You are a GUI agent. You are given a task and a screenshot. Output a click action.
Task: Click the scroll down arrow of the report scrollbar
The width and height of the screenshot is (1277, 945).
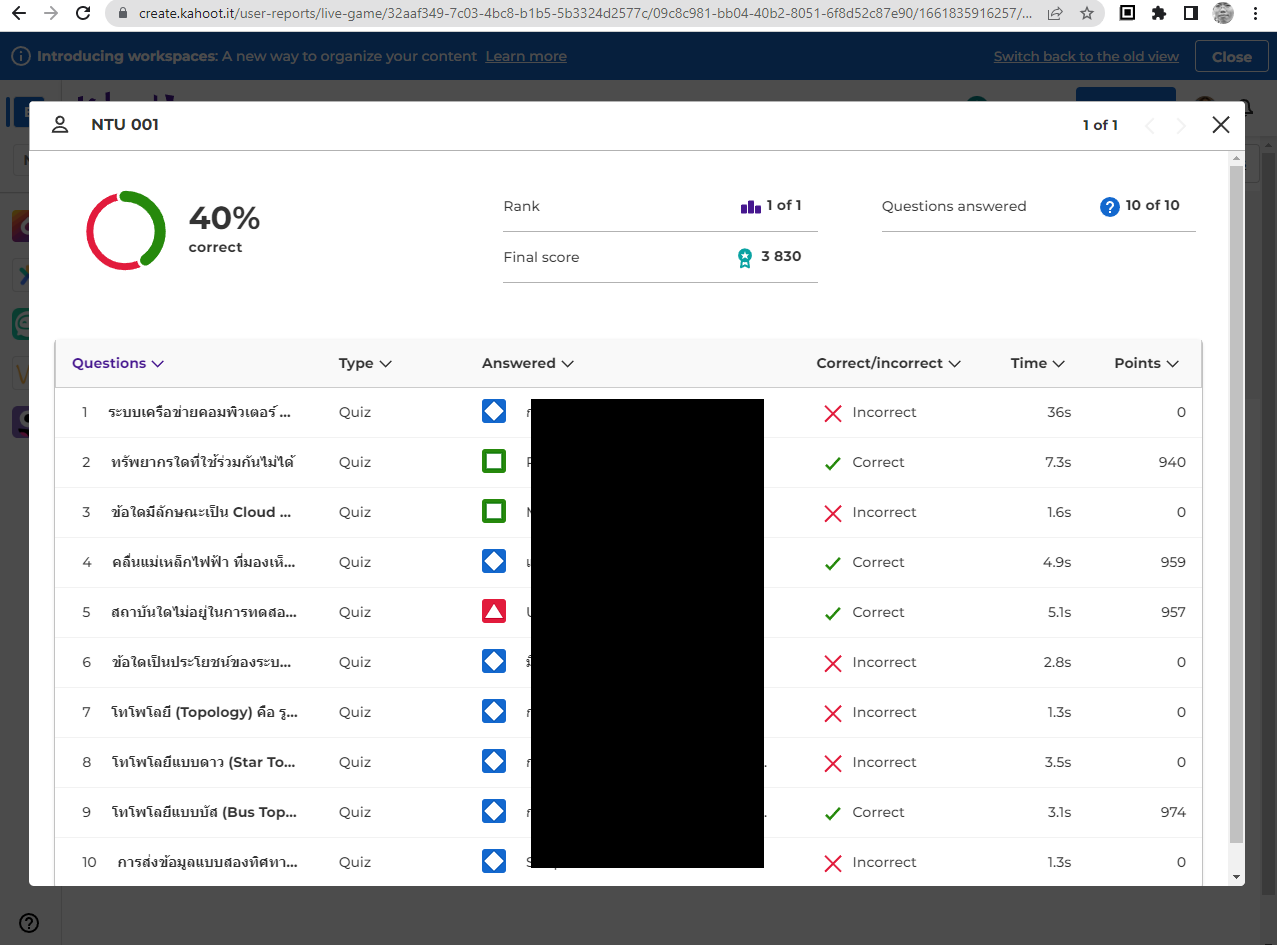(x=1237, y=877)
